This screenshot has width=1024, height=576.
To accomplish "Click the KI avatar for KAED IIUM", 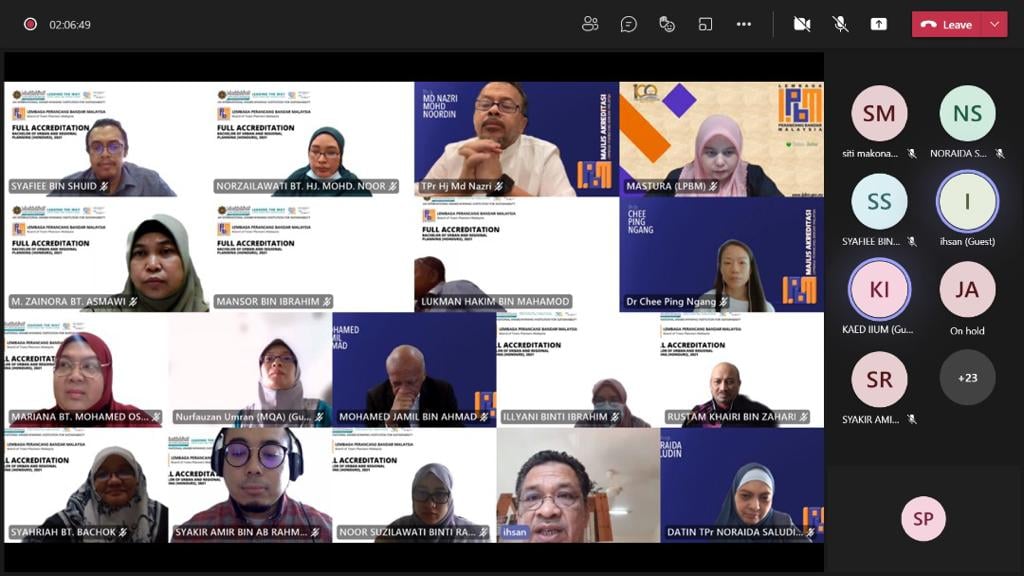I will [x=879, y=290].
